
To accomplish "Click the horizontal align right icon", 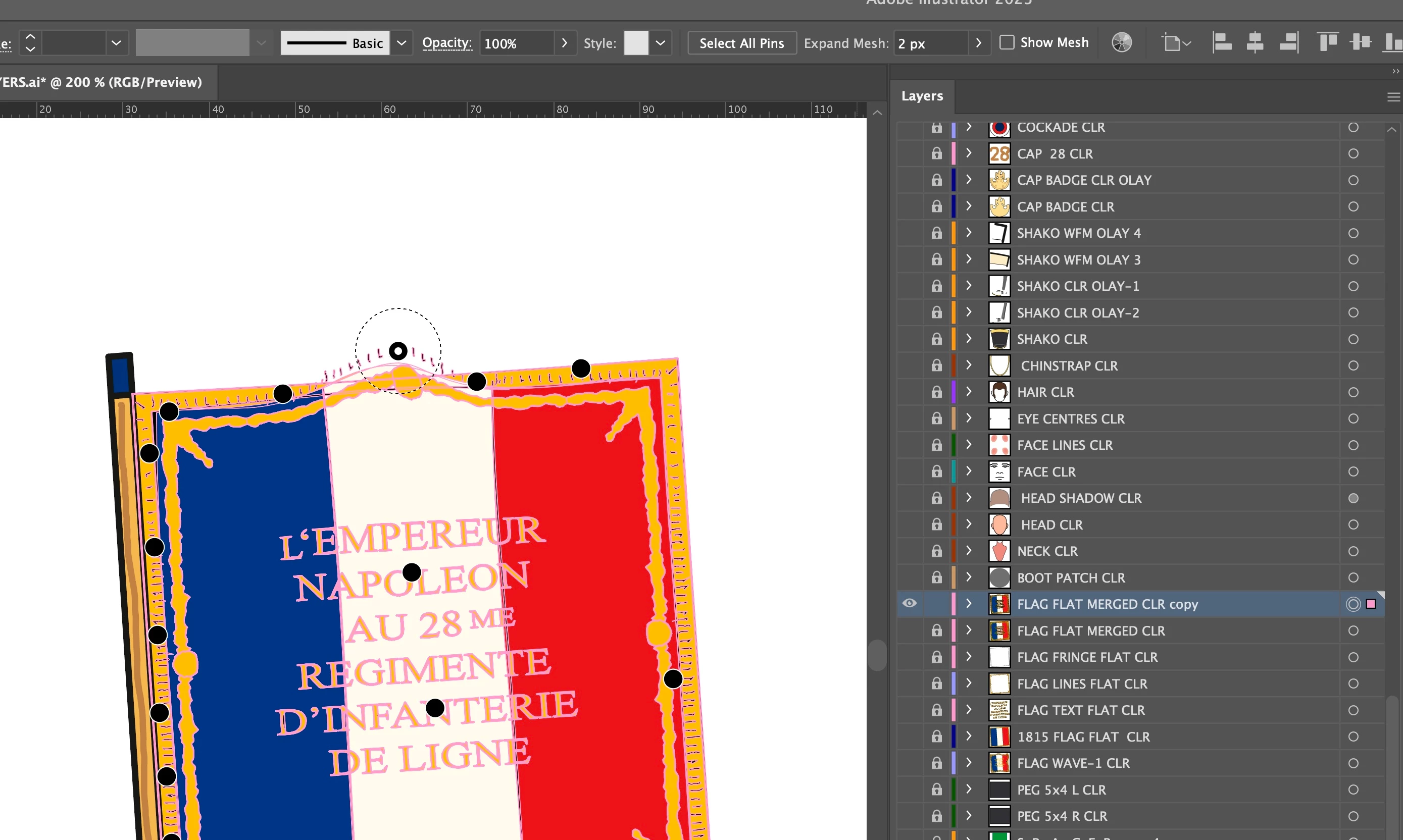I will (1289, 42).
